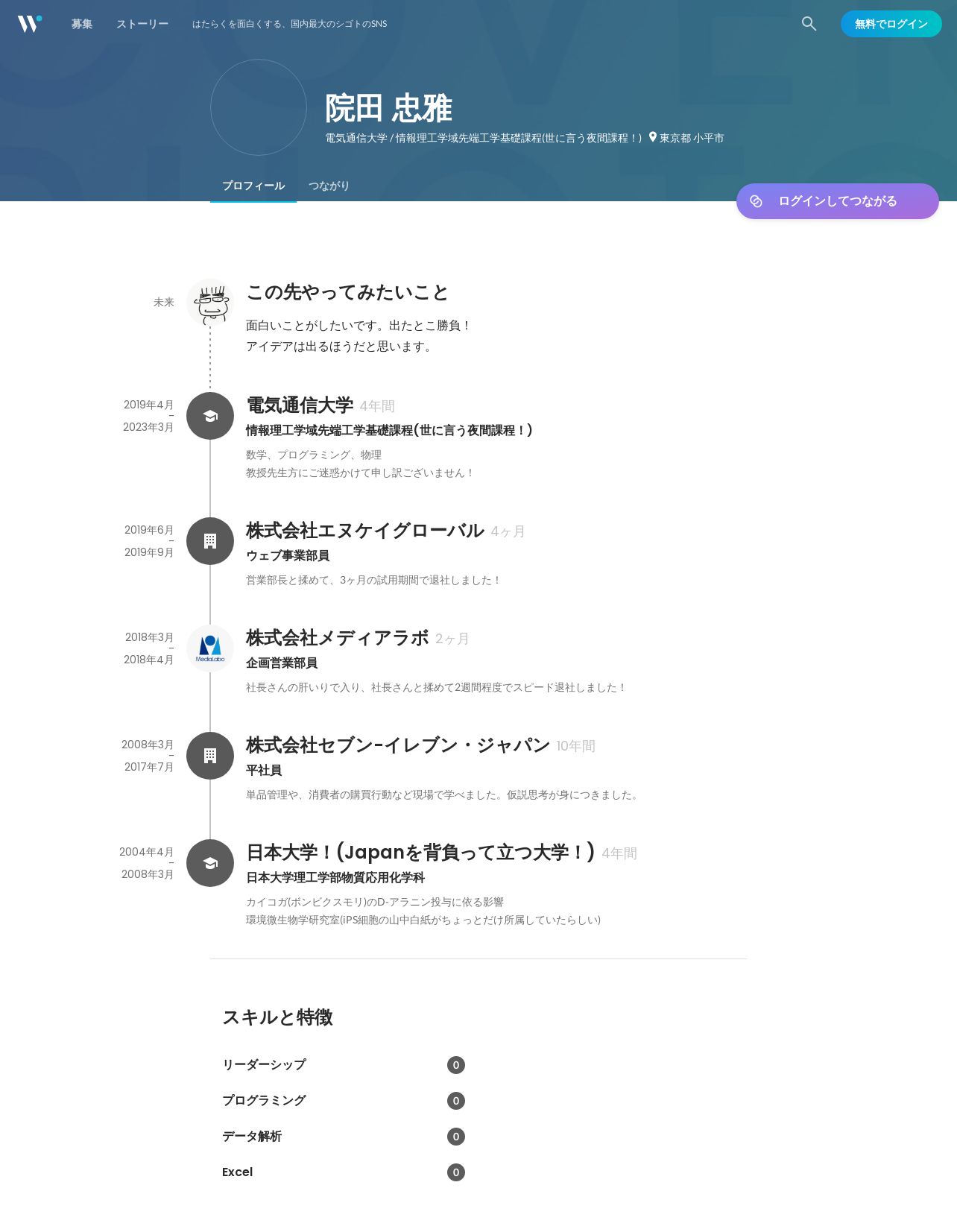Click the 2008年3月 – 2017年7月 date range
957x1232 pixels.
(x=148, y=756)
